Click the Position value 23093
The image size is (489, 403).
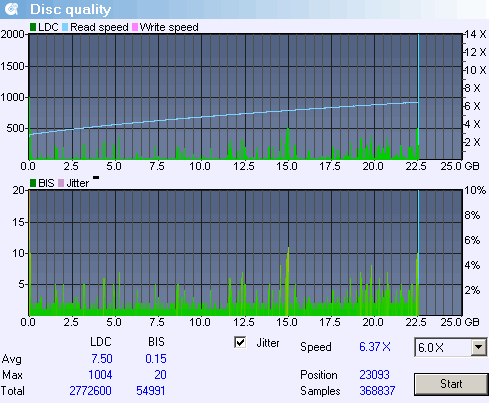click(374, 375)
